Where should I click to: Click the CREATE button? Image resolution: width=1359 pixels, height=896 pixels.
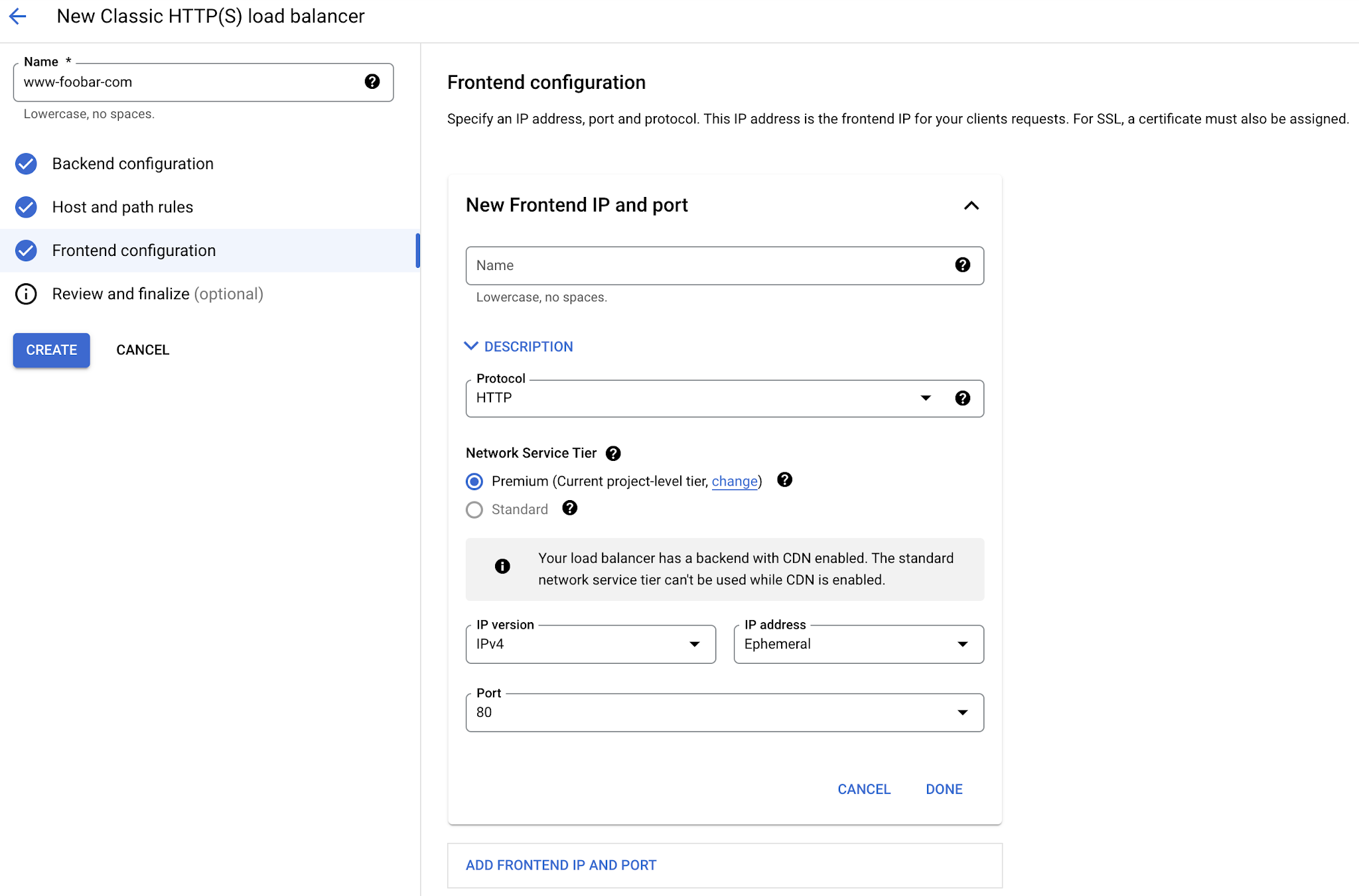[x=52, y=350]
